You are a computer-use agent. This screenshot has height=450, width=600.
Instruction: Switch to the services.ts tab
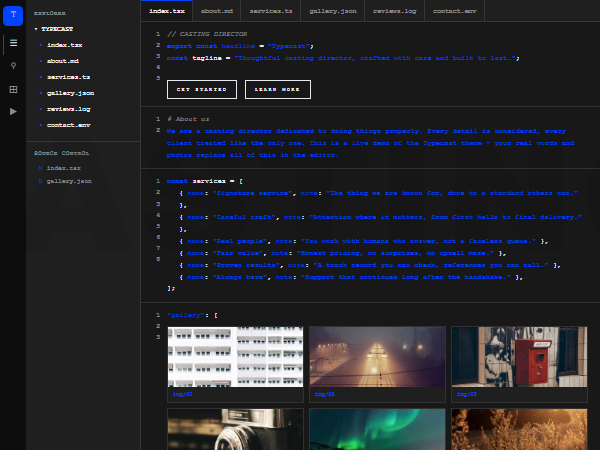click(x=271, y=11)
